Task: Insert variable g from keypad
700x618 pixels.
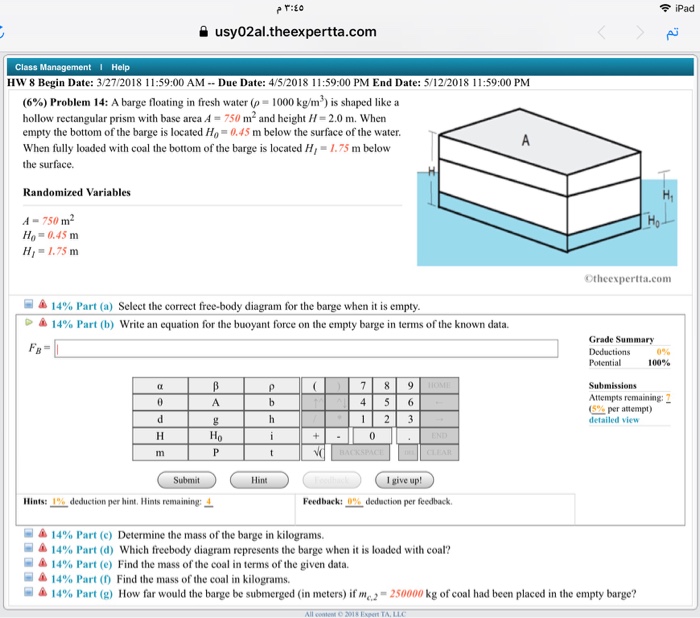Action: pyautogui.click(x=216, y=419)
